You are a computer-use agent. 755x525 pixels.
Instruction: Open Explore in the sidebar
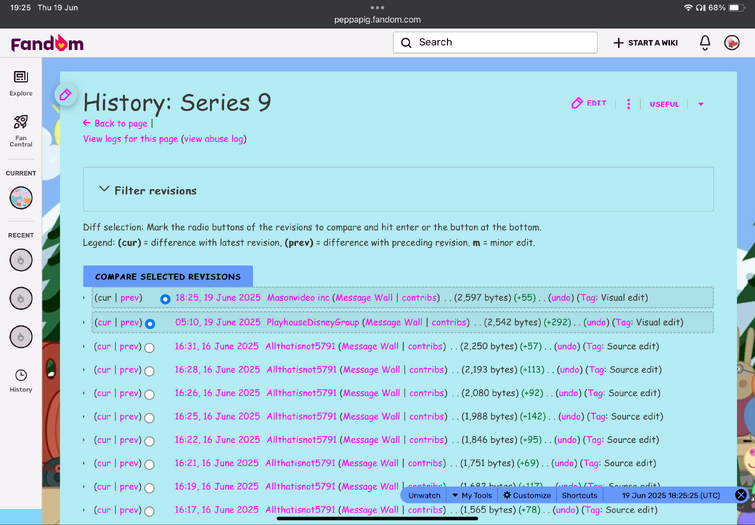coord(21,83)
